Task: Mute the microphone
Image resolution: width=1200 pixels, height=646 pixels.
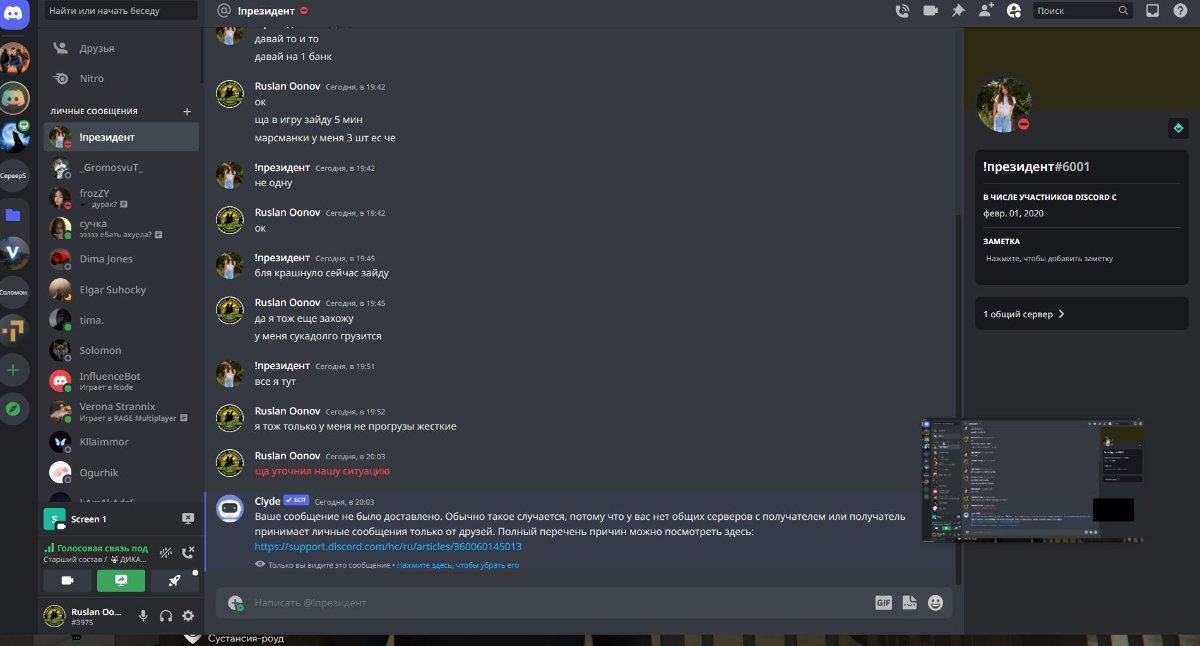Action: (x=144, y=616)
